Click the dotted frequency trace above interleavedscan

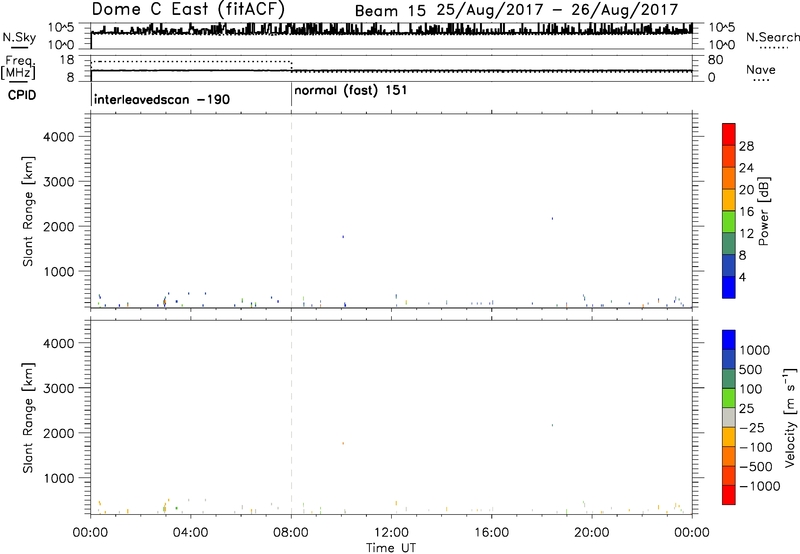(x=191, y=61)
